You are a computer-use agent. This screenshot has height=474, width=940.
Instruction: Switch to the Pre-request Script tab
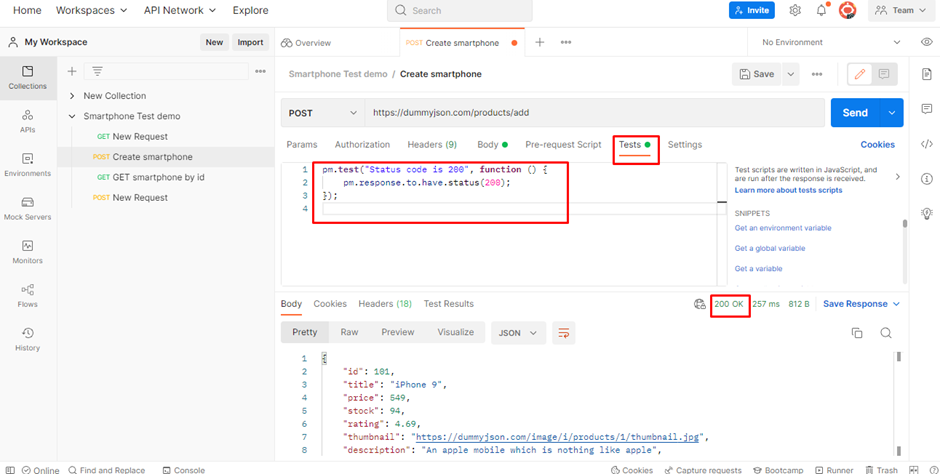pyautogui.click(x=563, y=144)
